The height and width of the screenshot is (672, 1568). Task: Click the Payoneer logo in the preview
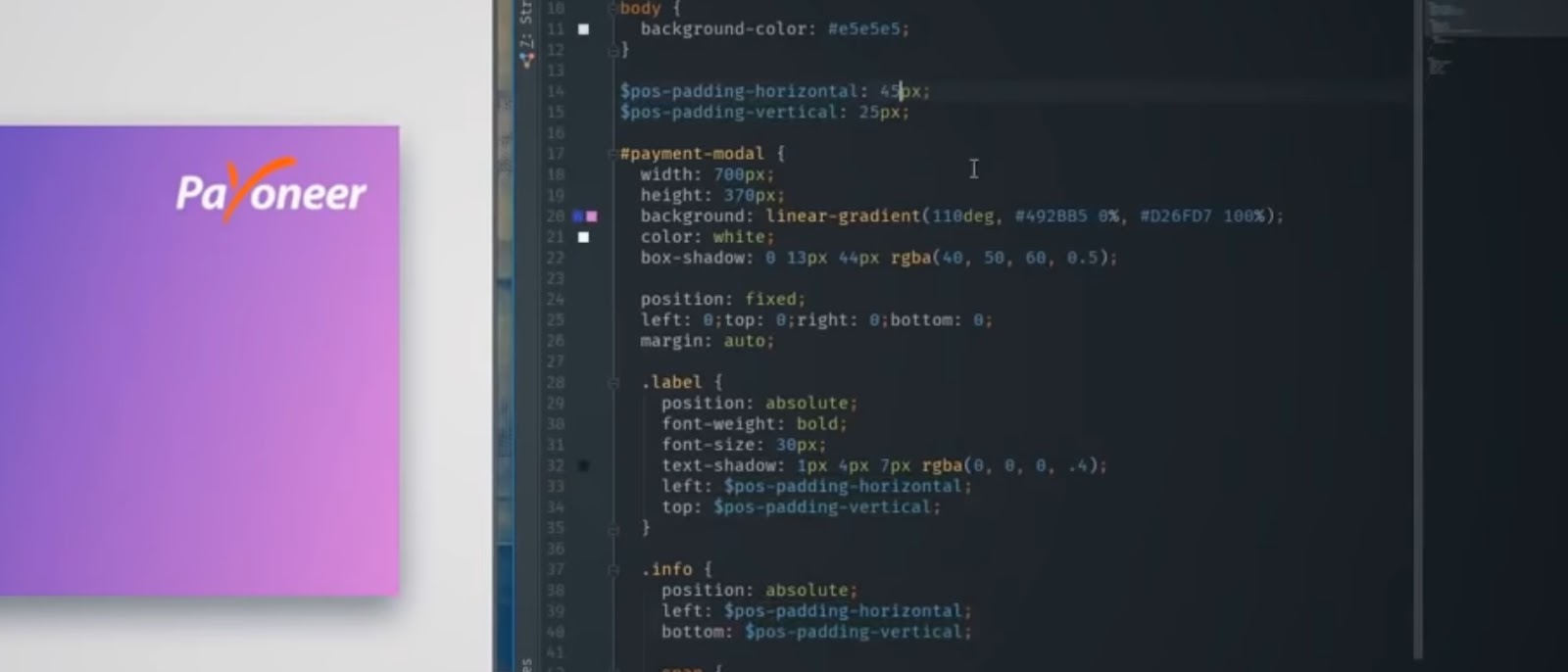[x=270, y=189]
